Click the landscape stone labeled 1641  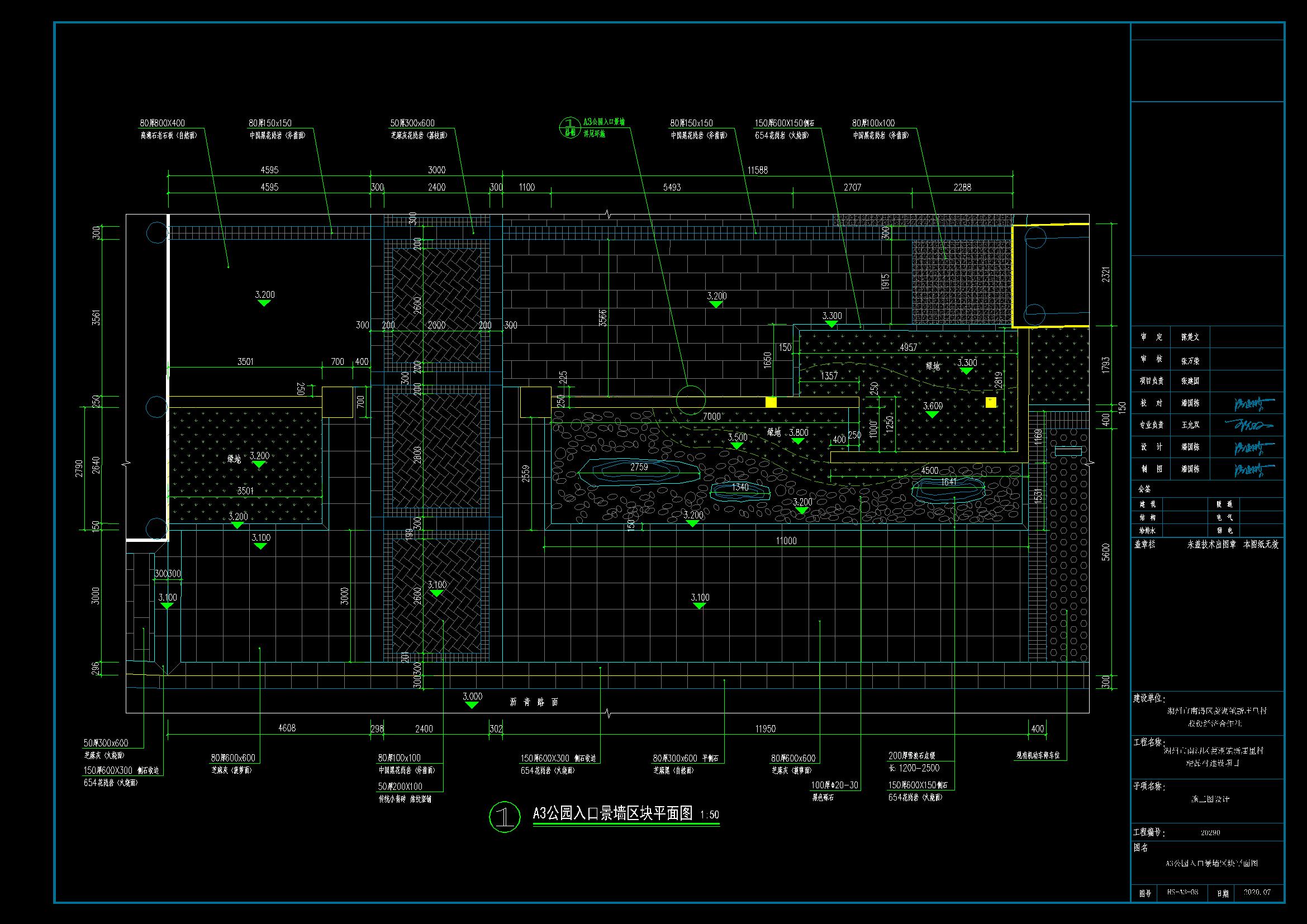(x=948, y=488)
